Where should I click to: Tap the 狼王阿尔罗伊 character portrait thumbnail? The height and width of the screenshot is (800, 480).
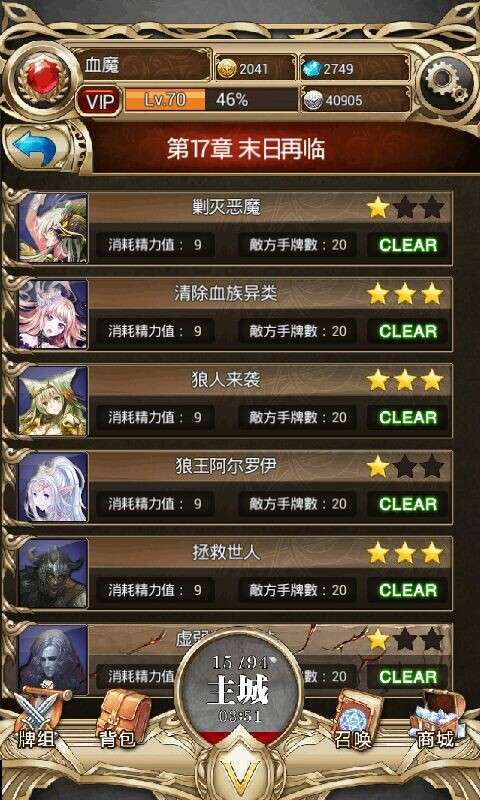coord(53,488)
